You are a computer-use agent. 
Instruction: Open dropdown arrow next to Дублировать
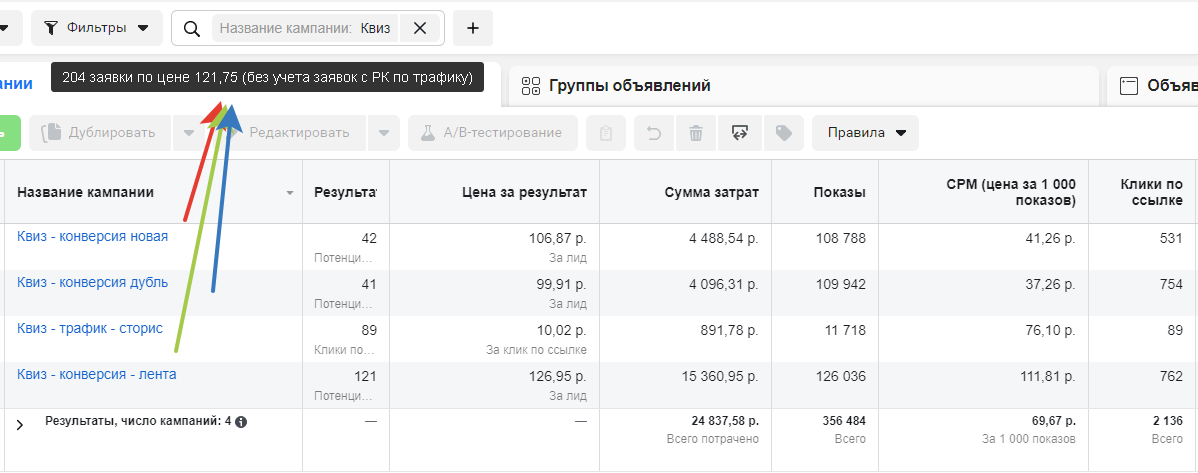click(x=188, y=133)
